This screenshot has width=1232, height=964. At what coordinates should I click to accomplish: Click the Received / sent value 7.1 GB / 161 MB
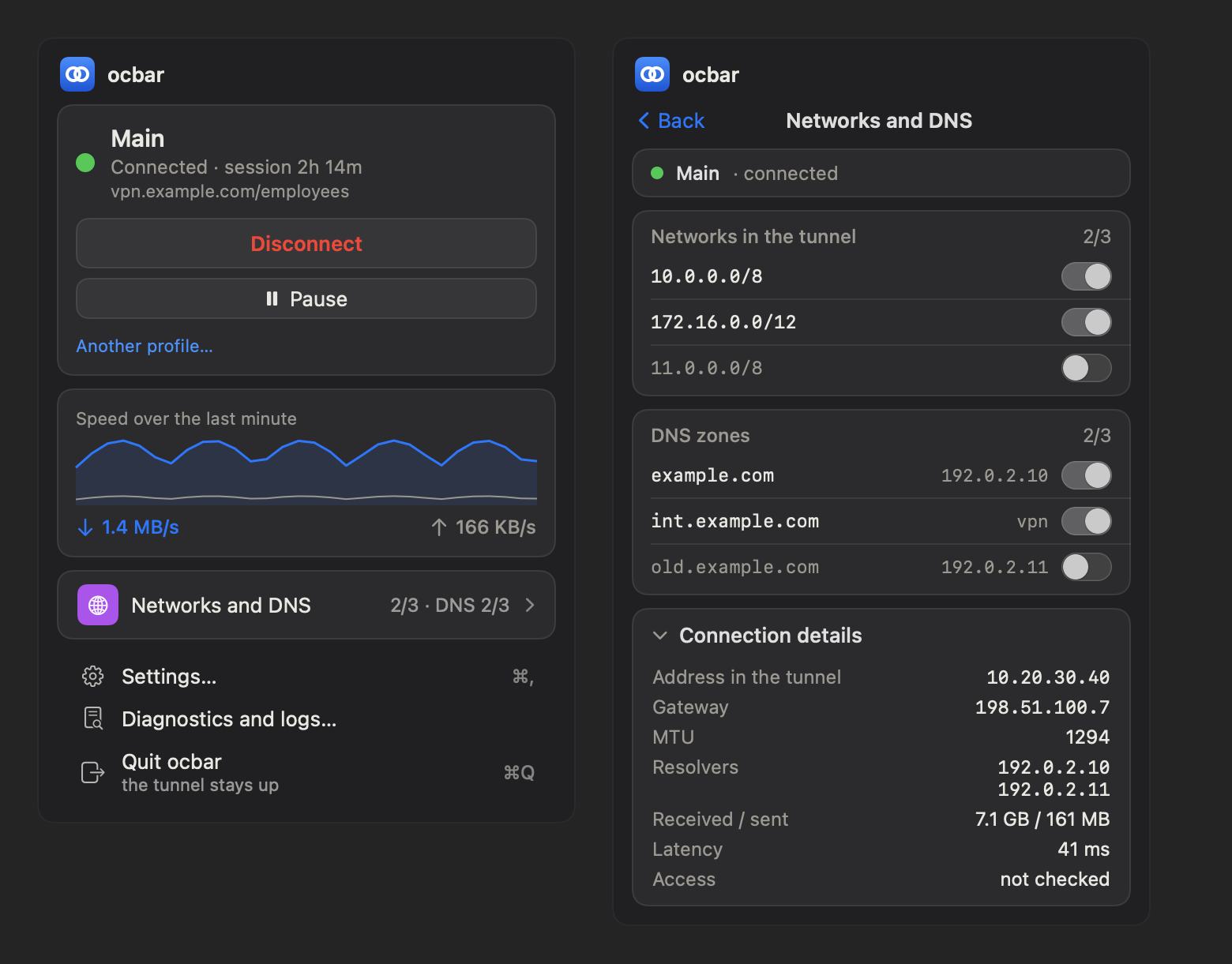pyautogui.click(x=1042, y=820)
